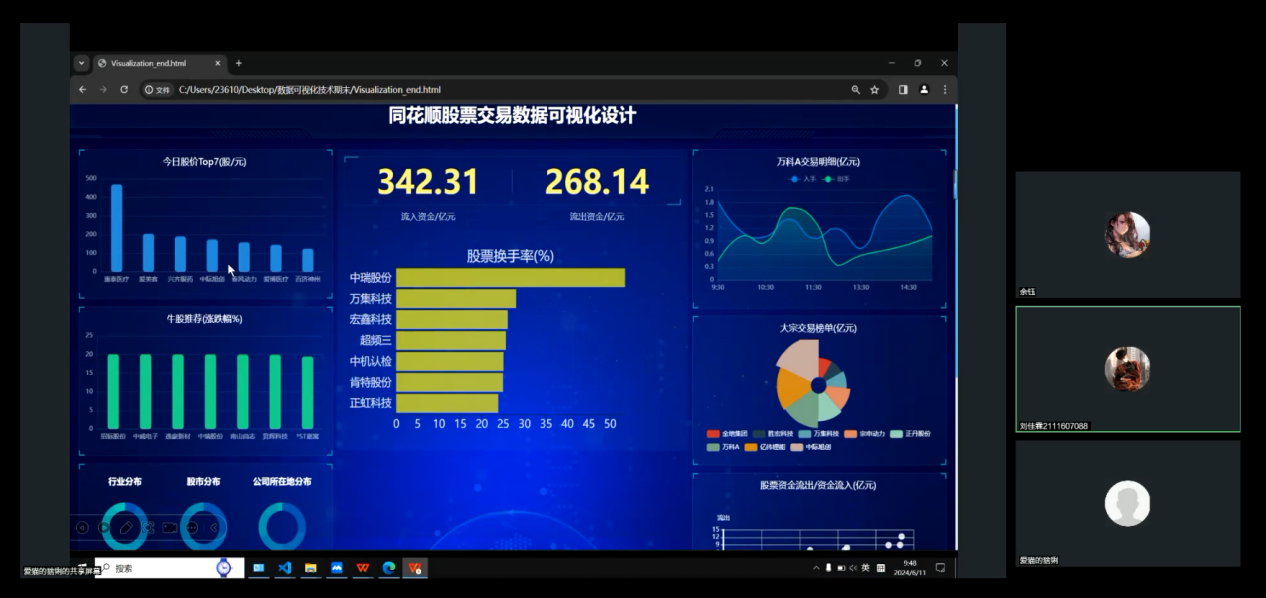Screen dimensions: 1266x598
Task: Click the tallest bar in the 今日股价Top7 chart
Action: (117, 228)
